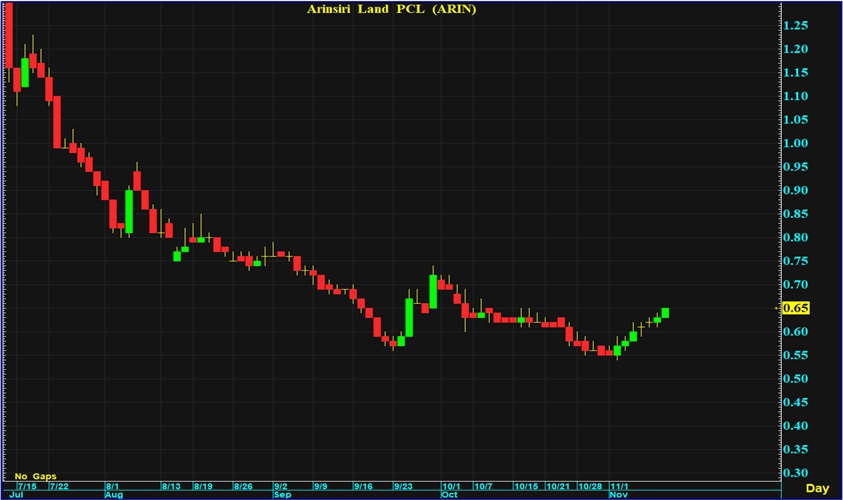843x500 pixels.
Task: Click the 0.55 price axis label
Action: [x=796, y=355]
